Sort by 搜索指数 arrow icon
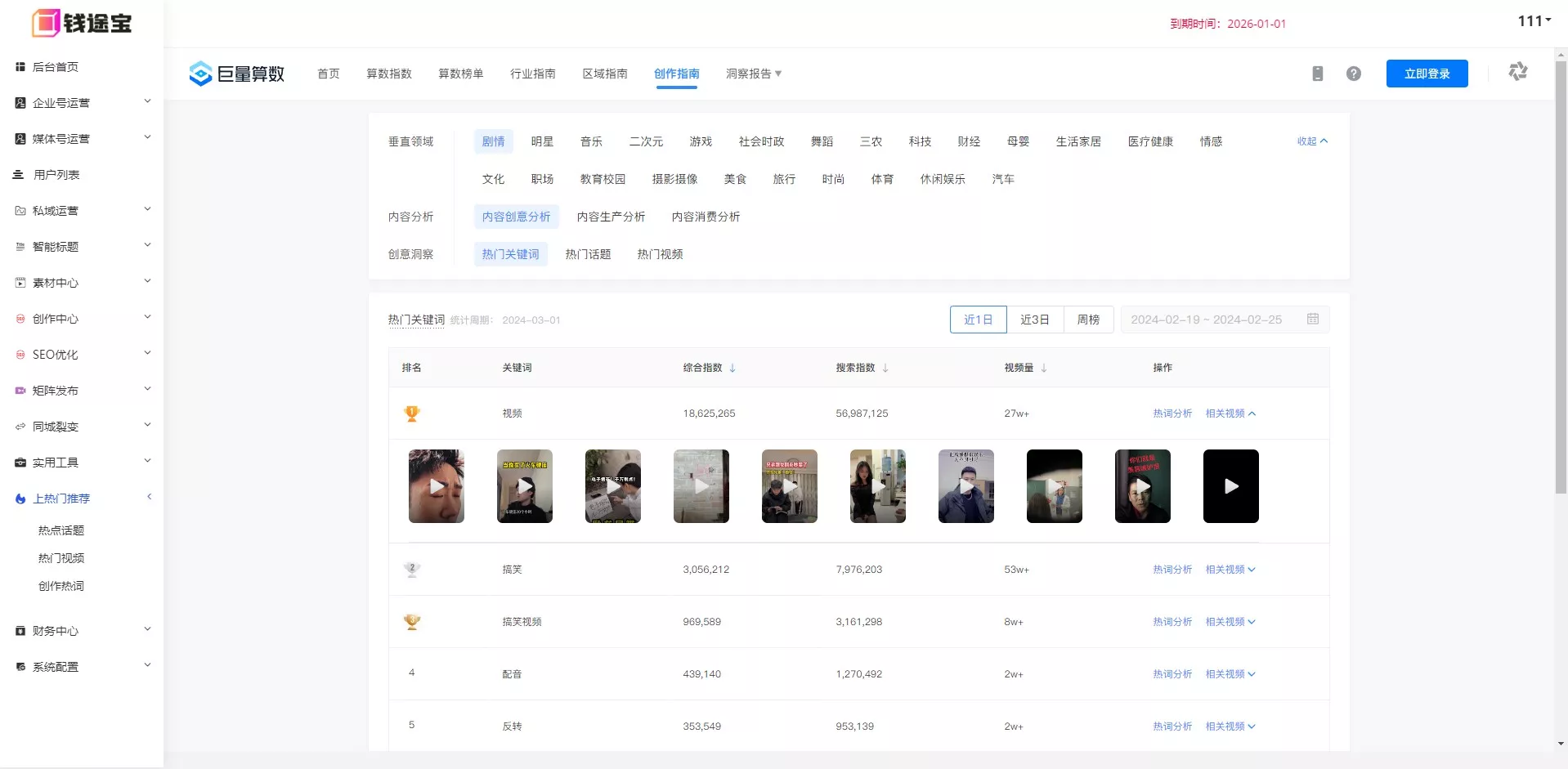This screenshot has height=769, width=1568. coord(885,368)
